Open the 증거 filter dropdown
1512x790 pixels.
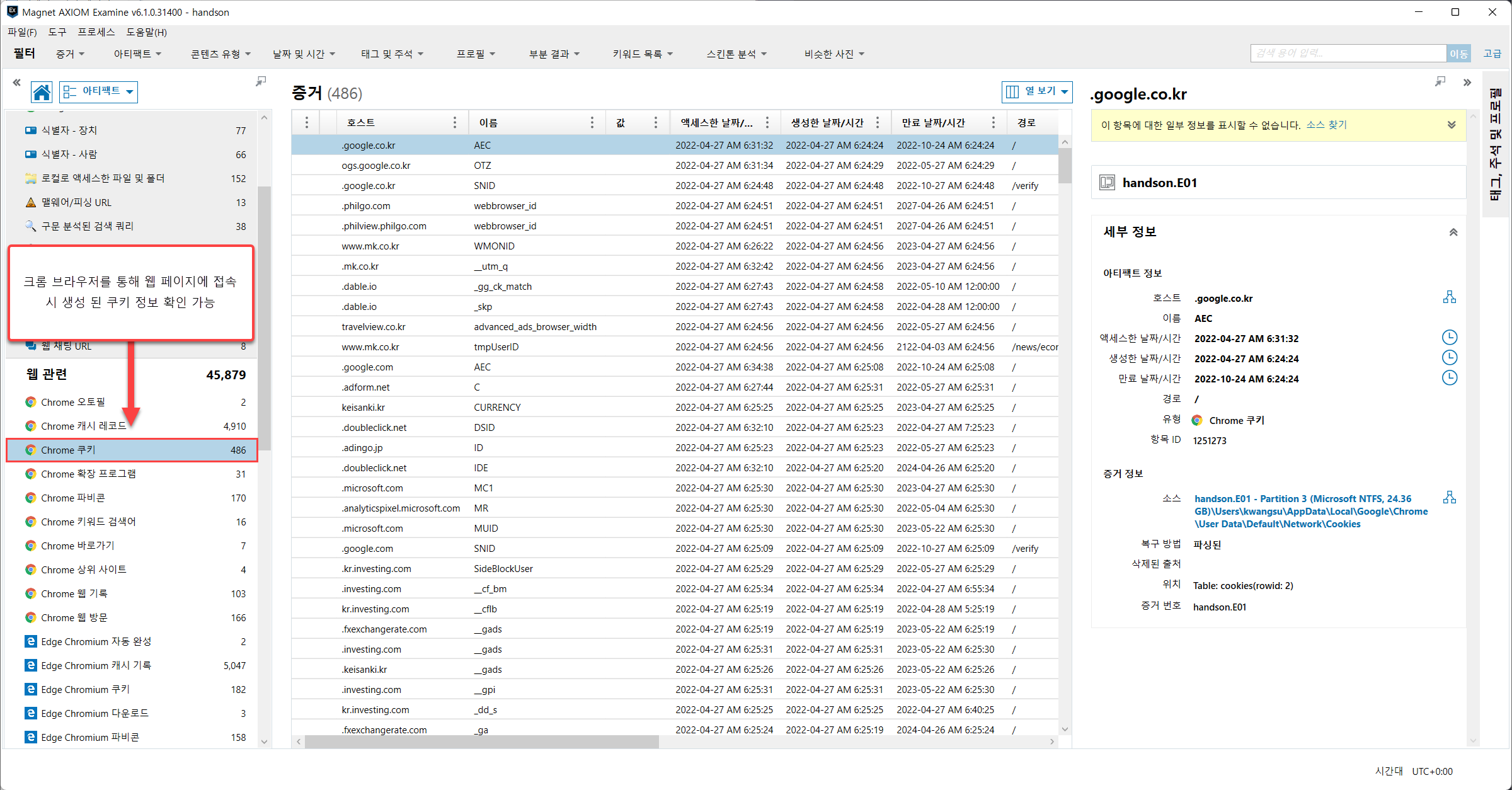click(70, 54)
